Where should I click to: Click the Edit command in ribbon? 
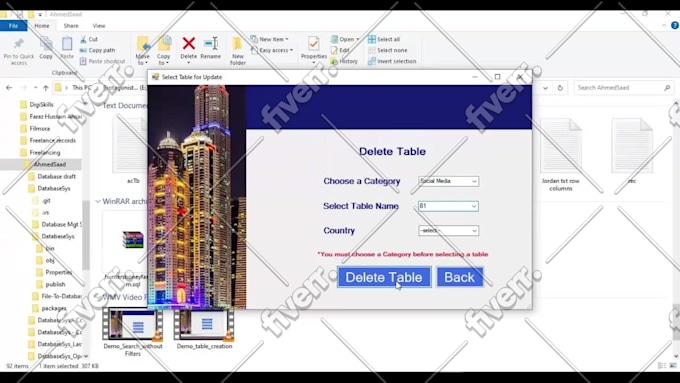tap(340, 50)
